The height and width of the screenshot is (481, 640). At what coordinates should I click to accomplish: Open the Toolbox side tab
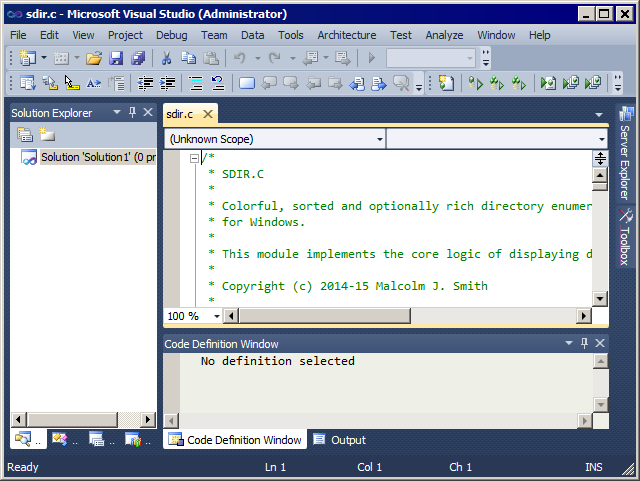click(625, 237)
